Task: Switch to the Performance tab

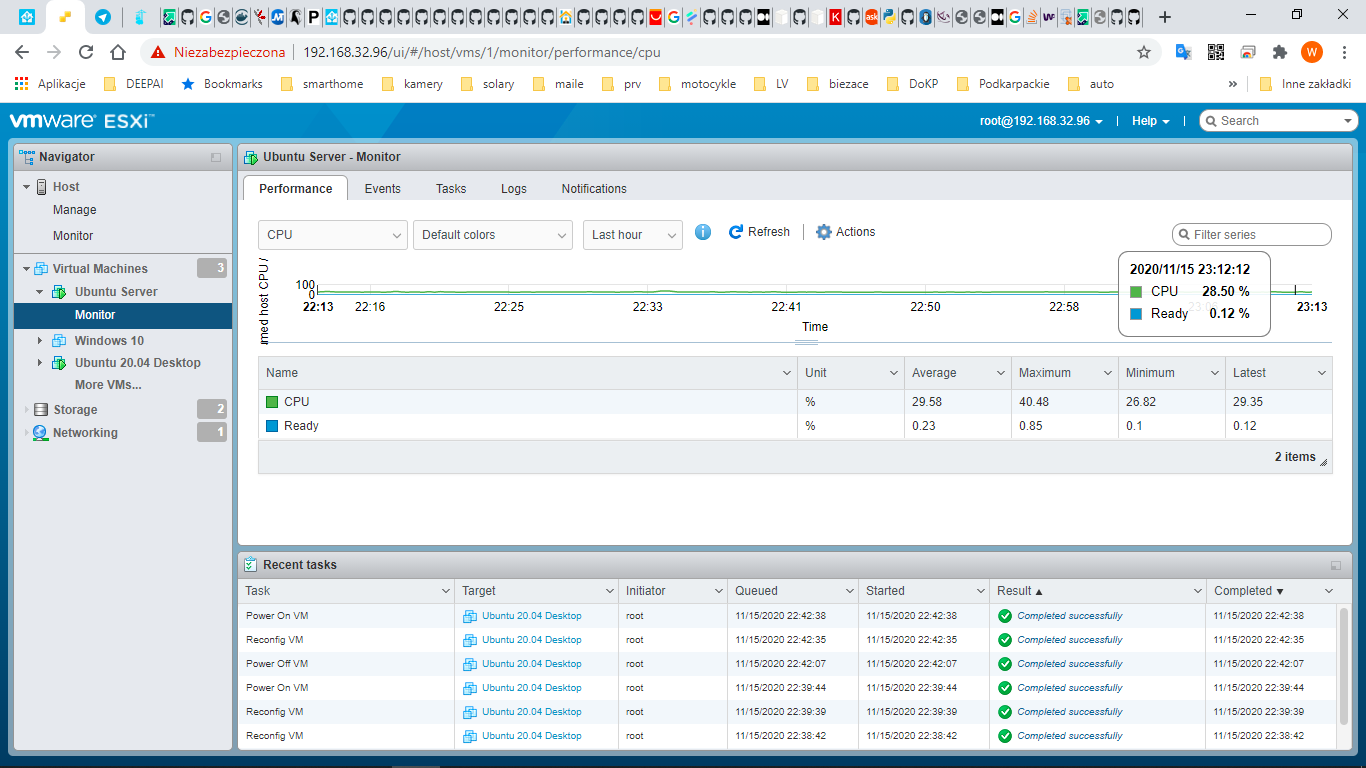Action: tap(296, 188)
